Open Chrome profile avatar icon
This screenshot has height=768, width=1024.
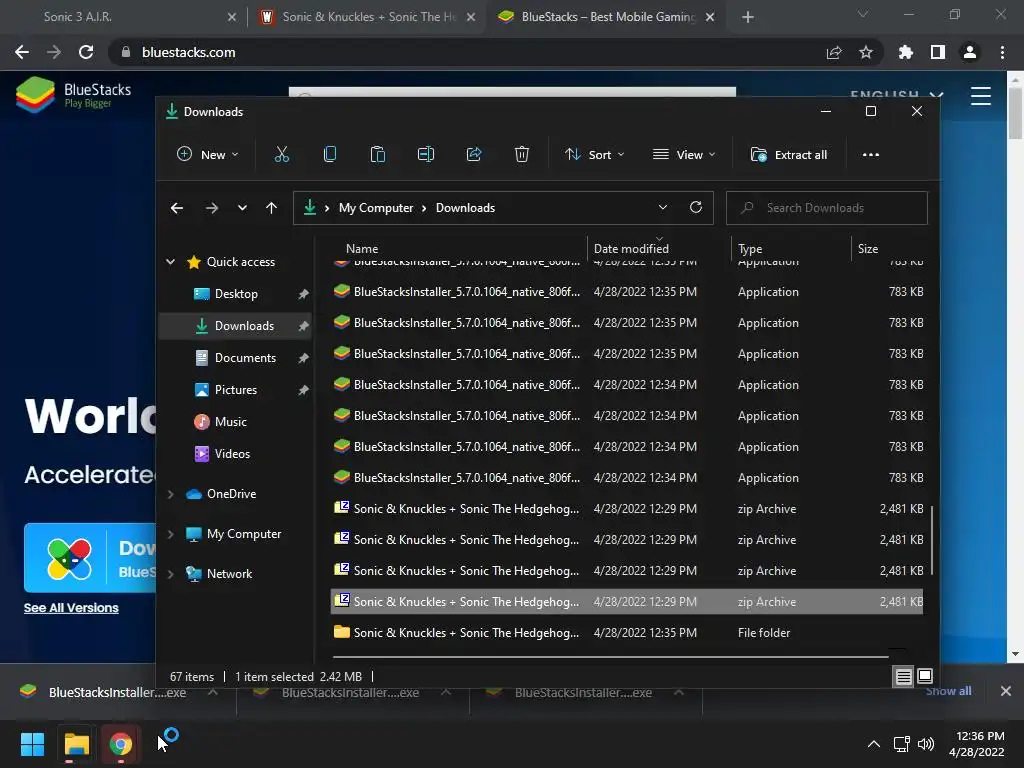[970, 52]
